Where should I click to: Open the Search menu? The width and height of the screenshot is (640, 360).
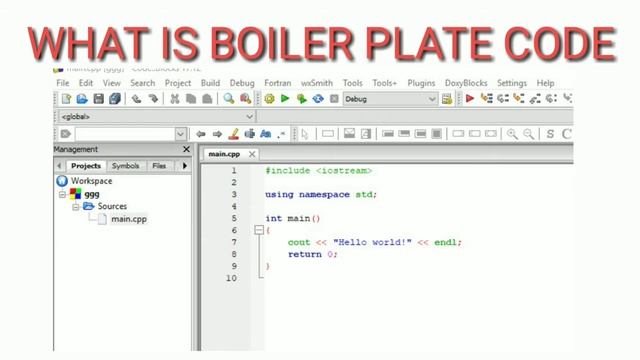(142, 83)
